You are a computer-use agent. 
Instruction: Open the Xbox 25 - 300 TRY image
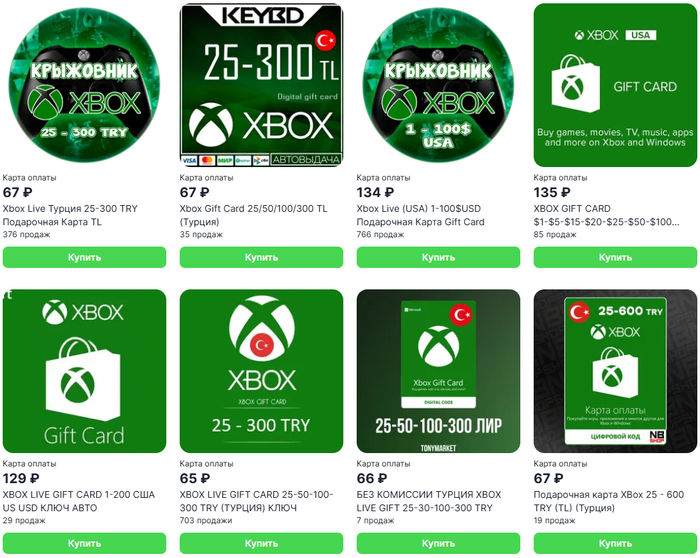click(262, 371)
